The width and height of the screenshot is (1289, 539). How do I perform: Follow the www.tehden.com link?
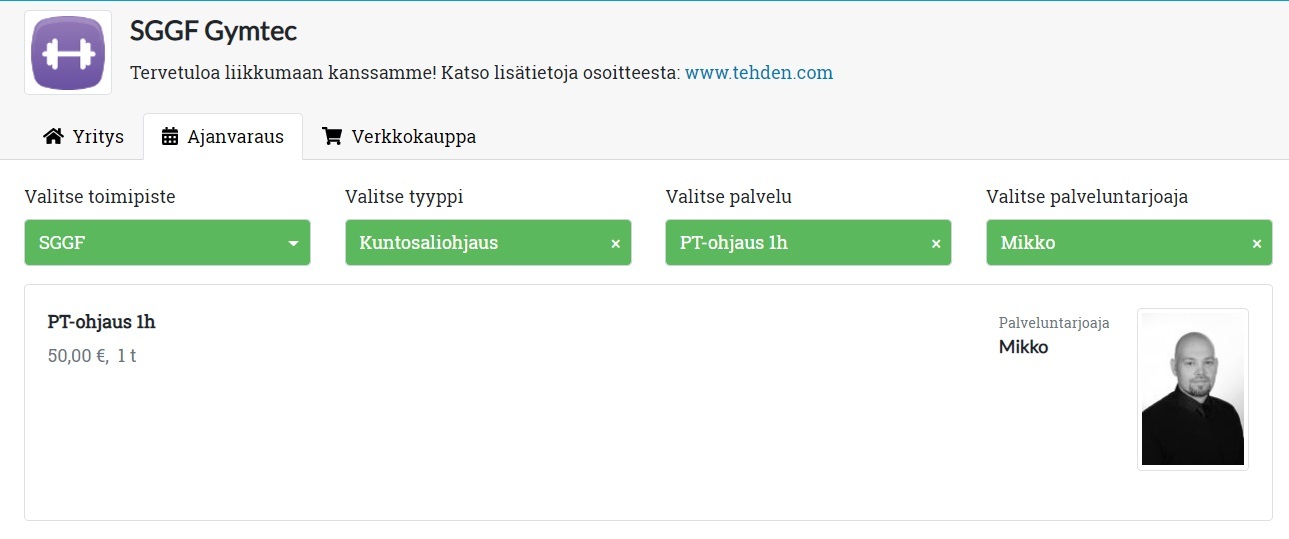tap(758, 73)
